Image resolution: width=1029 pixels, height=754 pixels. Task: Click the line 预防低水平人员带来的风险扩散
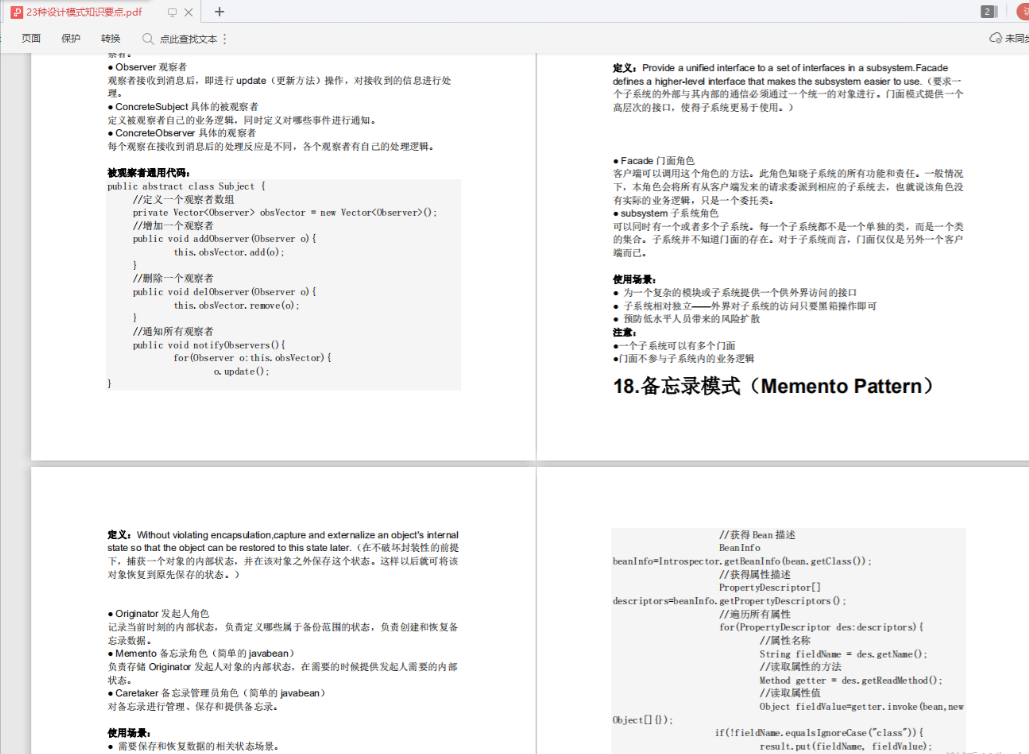[686, 319]
